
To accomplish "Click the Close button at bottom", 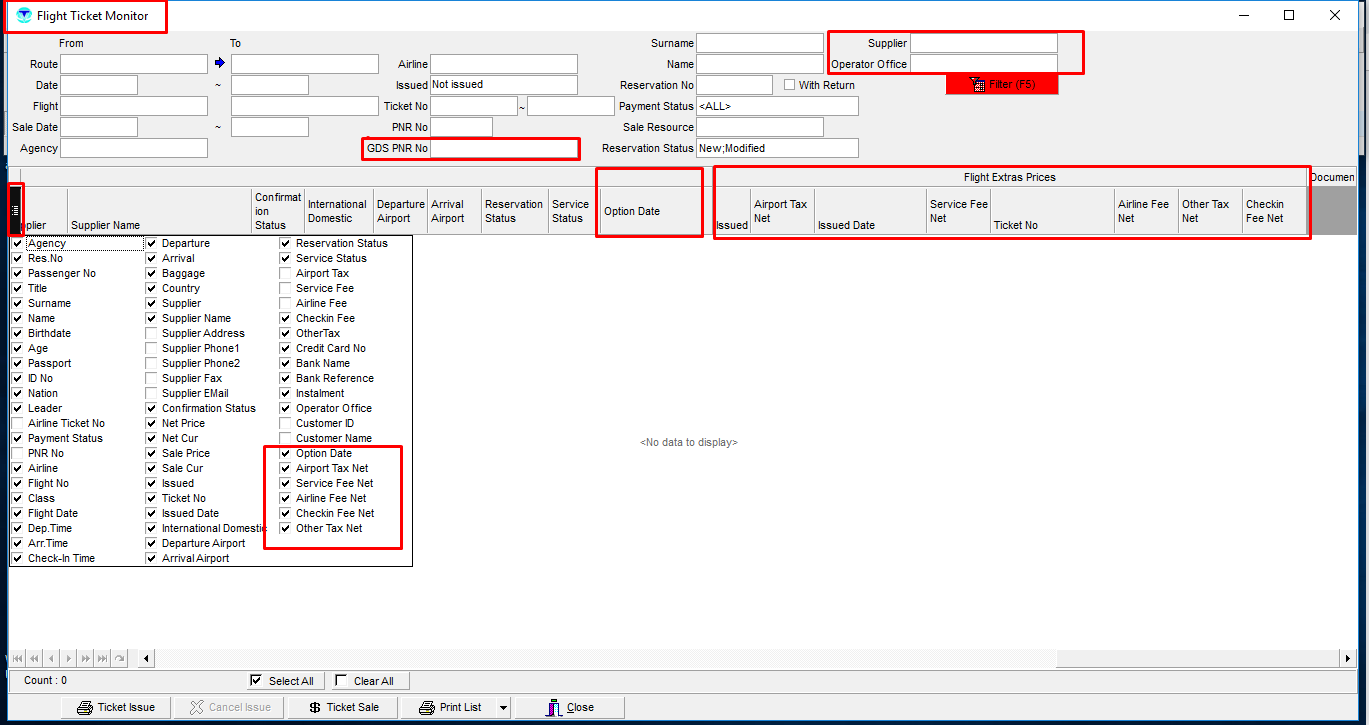I will click(x=569, y=707).
